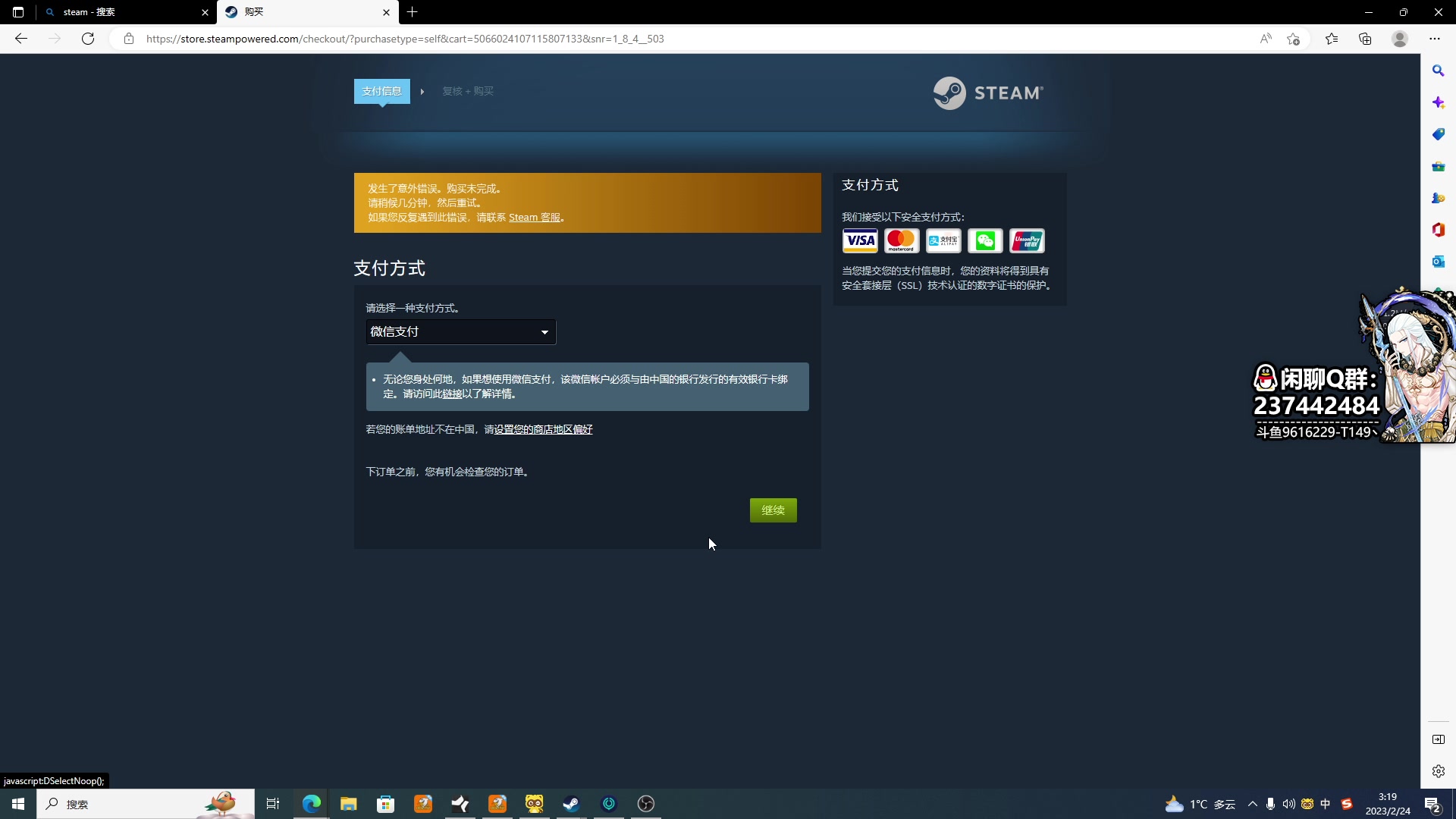Screen dimensions: 1456x819
Task: Open the Edge settings and more menu
Action: [1435, 39]
